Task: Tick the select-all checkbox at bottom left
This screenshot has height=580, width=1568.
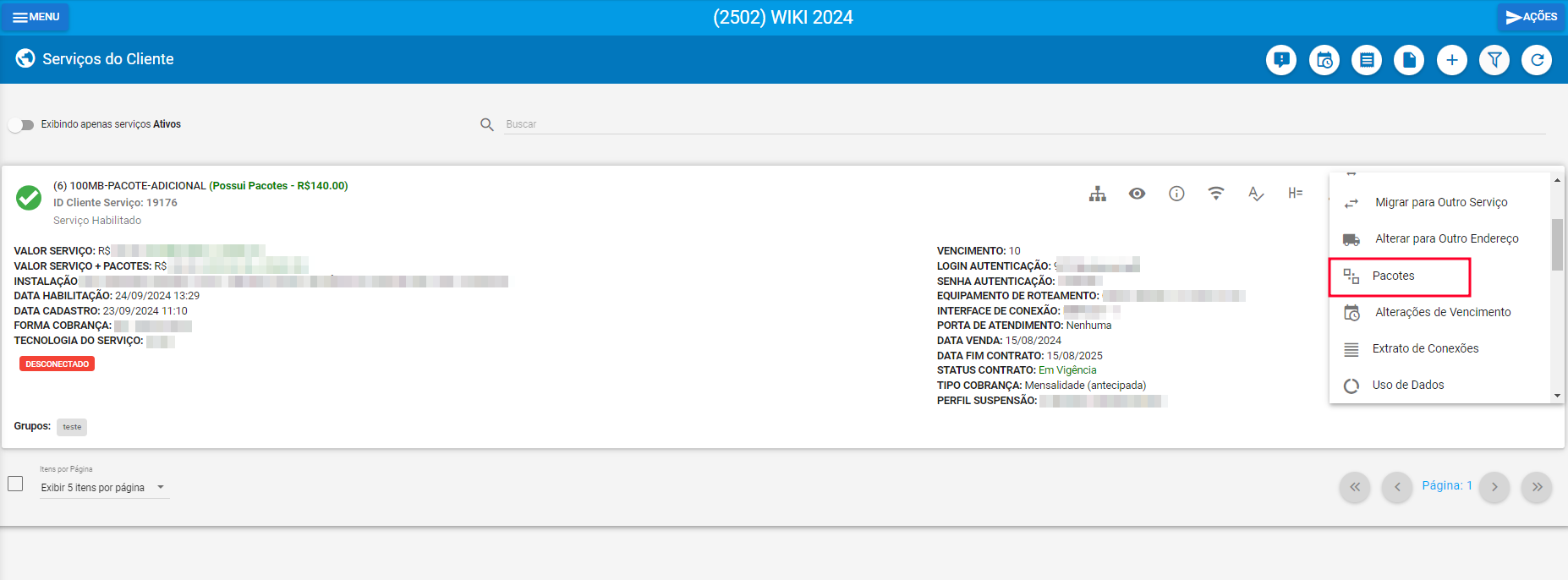Action: [x=15, y=484]
